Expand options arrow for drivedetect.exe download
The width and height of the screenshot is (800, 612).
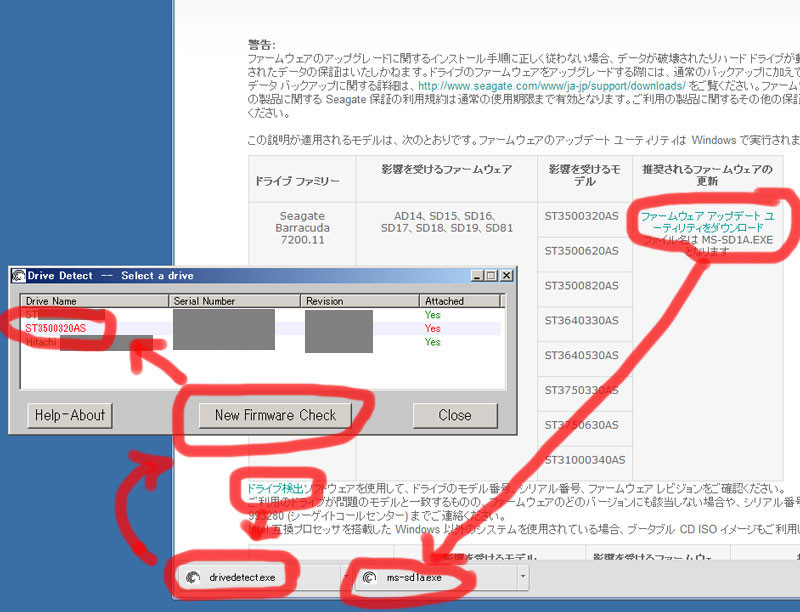tap(346, 577)
